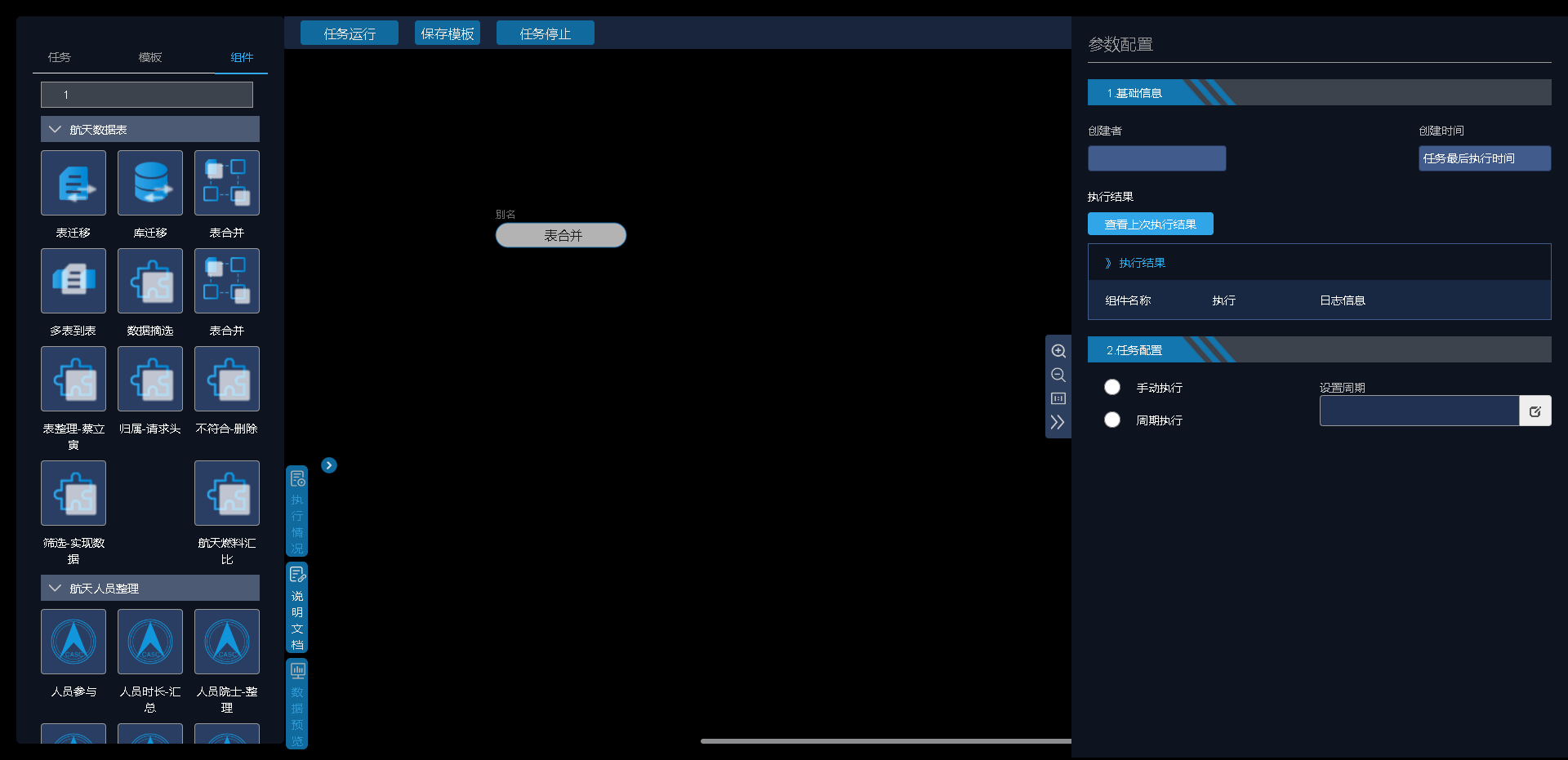Image resolution: width=1568 pixels, height=760 pixels.
Task: Click the 保存模板 button
Action: [448, 33]
